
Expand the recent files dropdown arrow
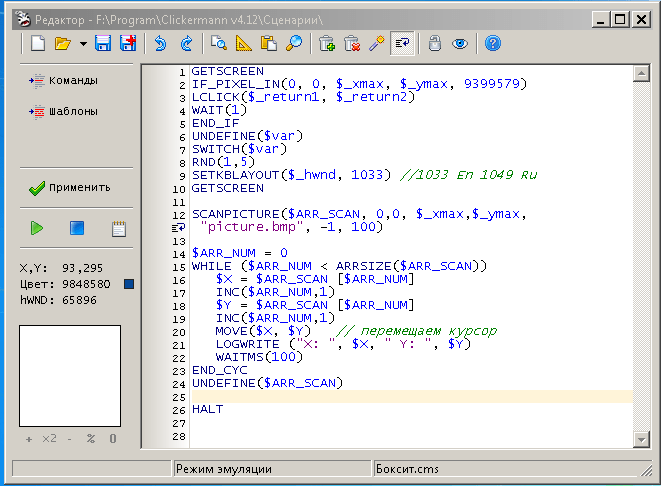pyautogui.click(x=83, y=43)
